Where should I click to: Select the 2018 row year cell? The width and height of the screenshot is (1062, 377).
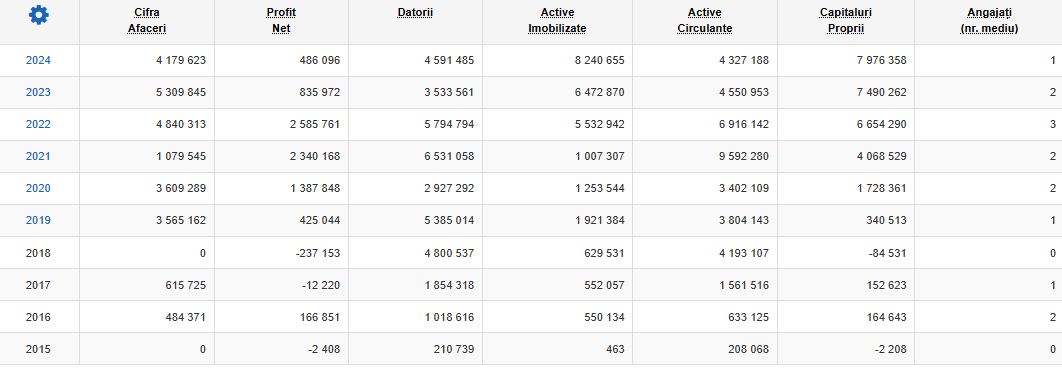tap(38, 253)
